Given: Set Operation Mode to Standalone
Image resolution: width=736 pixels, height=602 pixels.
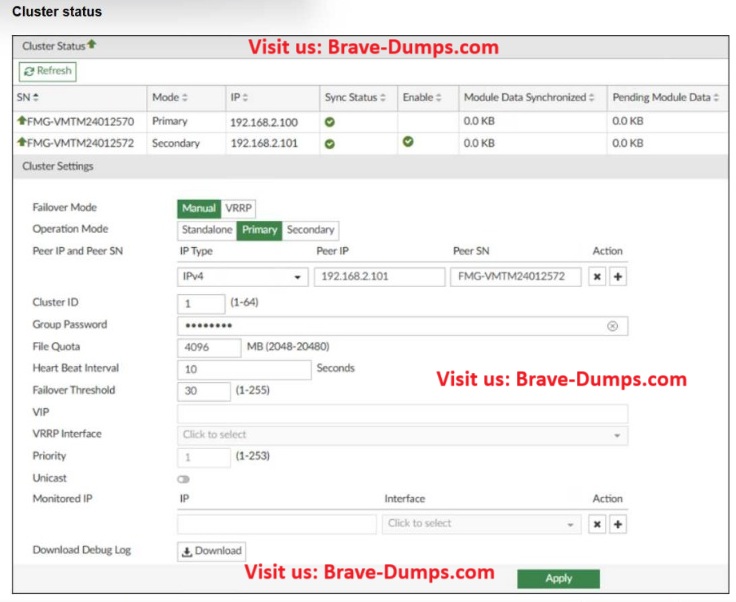Looking at the screenshot, I should point(207,229).
